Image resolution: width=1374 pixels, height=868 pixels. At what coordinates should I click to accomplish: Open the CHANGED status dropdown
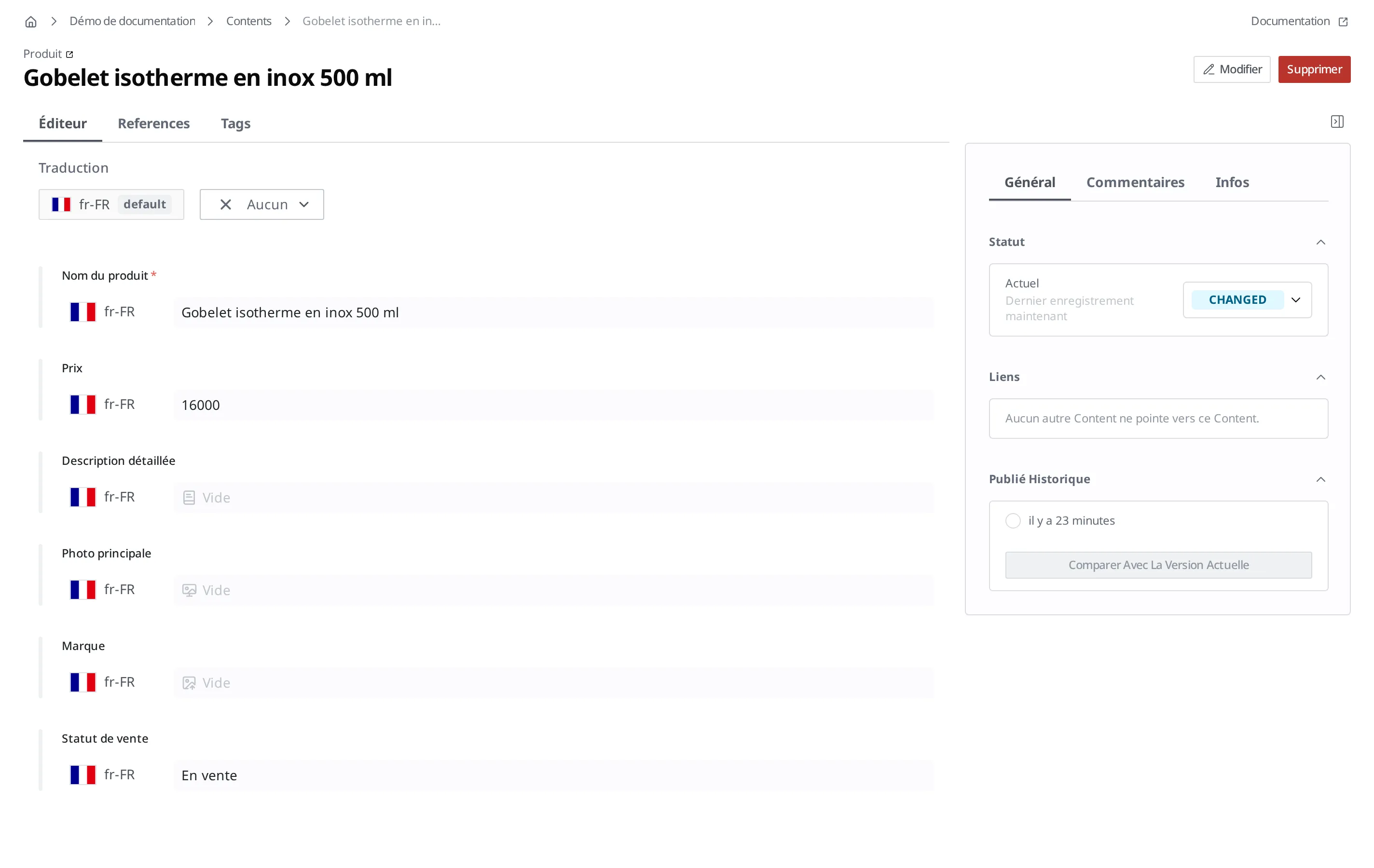tap(1247, 300)
